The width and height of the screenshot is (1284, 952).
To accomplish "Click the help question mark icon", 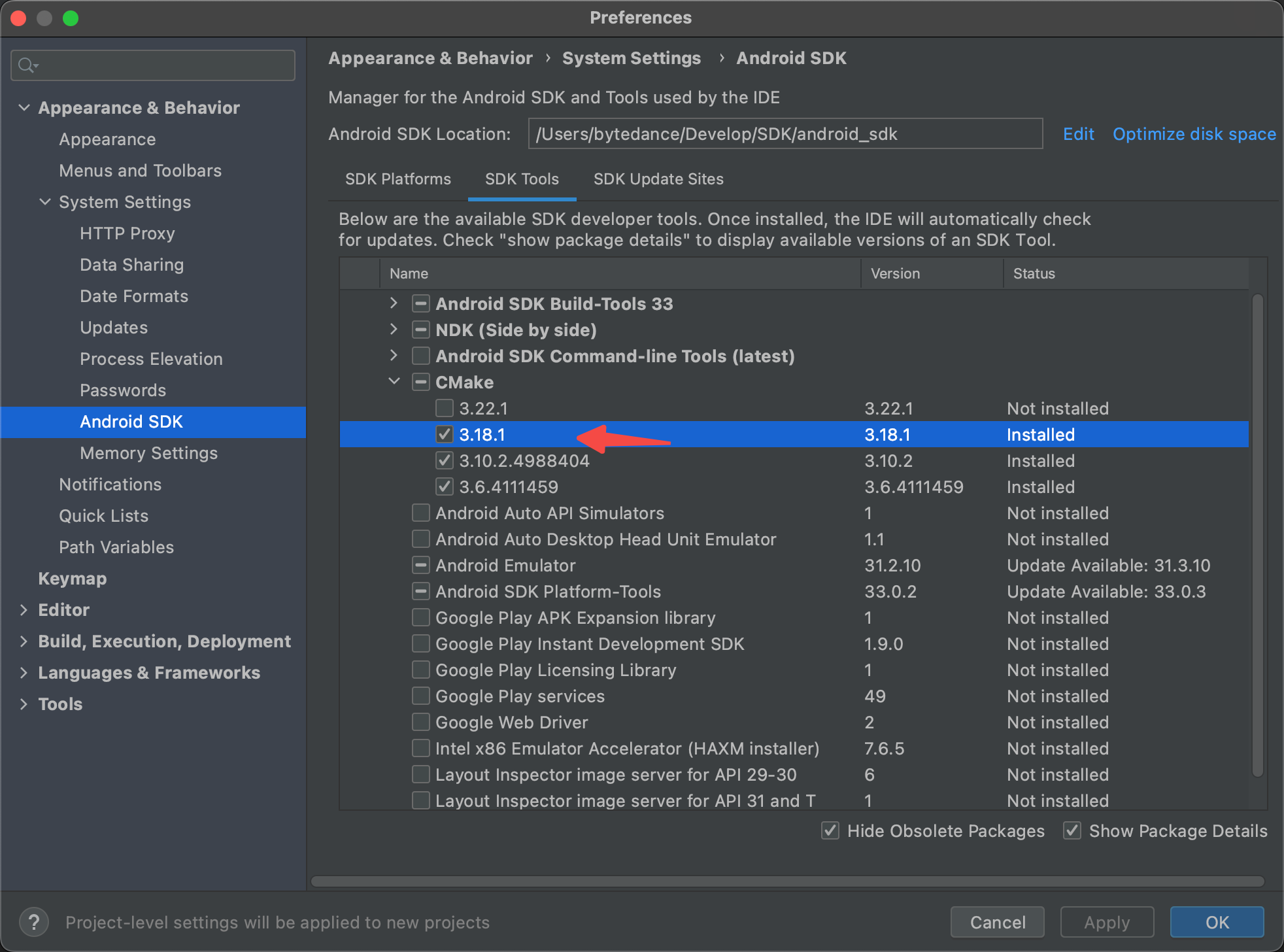I will (x=34, y=922).
